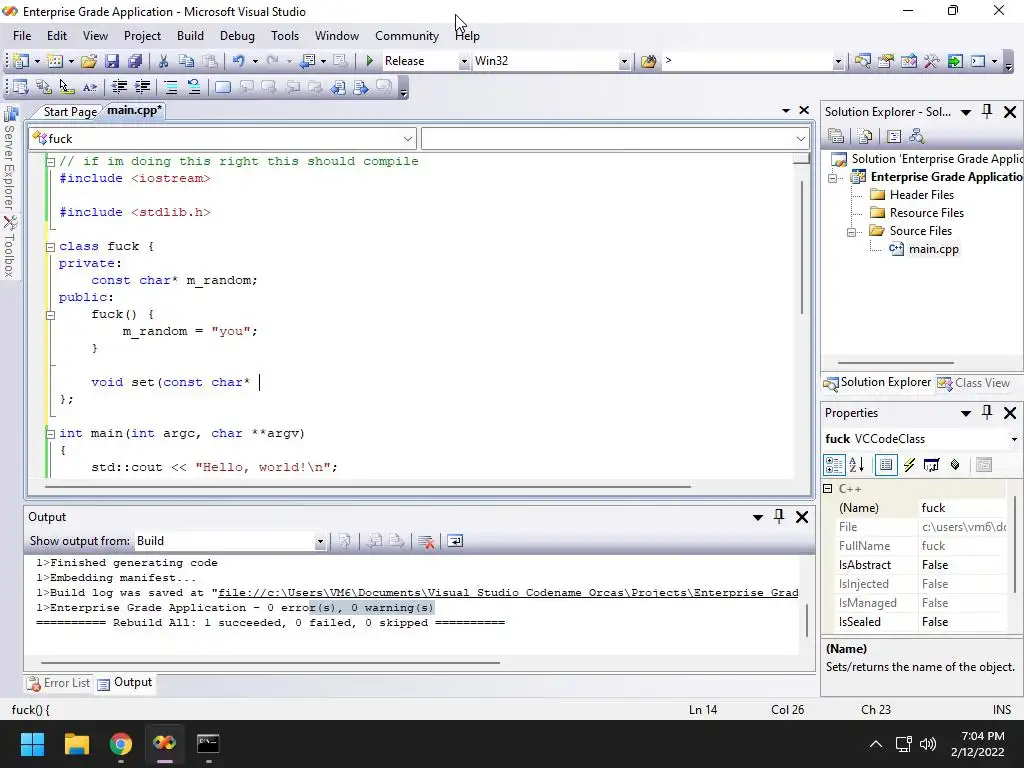Click the Copy toolbar icon
This screenshot has width=1024, height=768.
click(x=186, y=61)
